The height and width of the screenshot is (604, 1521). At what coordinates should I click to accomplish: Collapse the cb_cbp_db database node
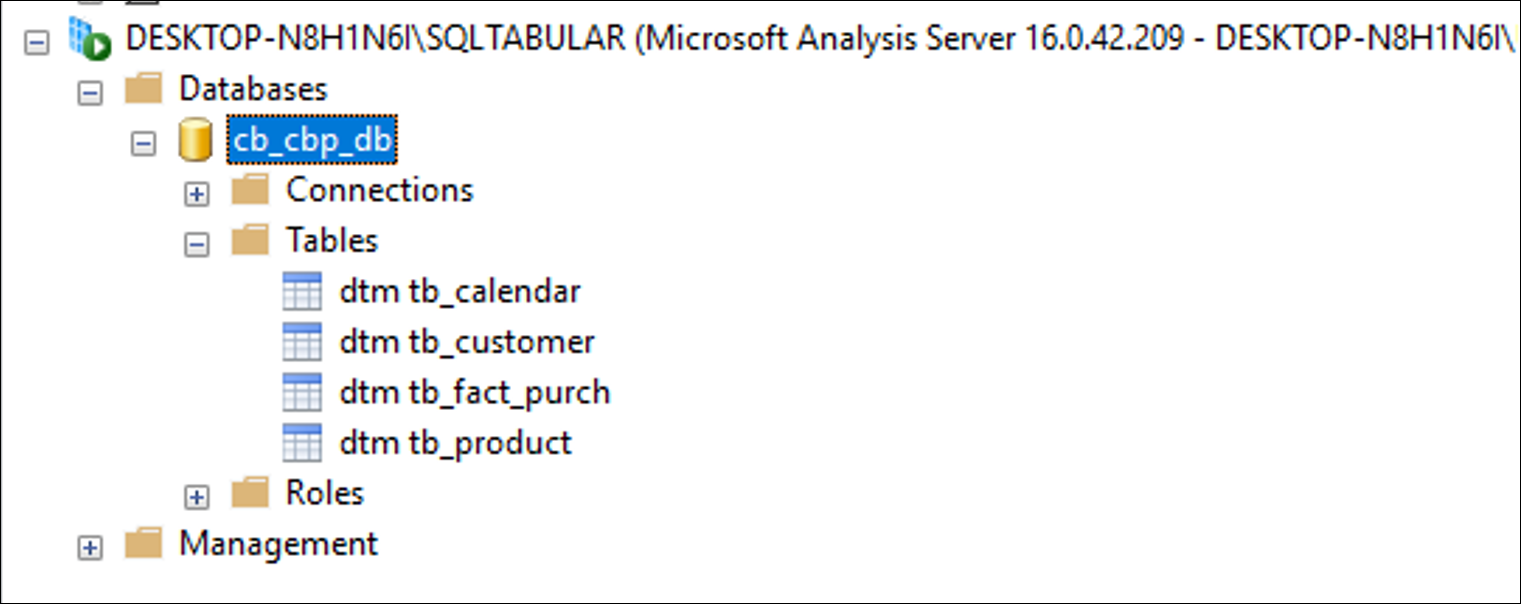(x=144, y=143)
